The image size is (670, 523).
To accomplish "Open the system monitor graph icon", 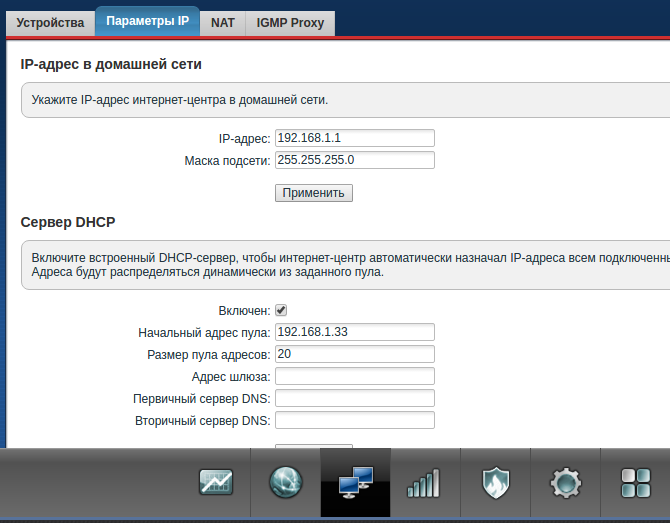I will coord(216,482).
